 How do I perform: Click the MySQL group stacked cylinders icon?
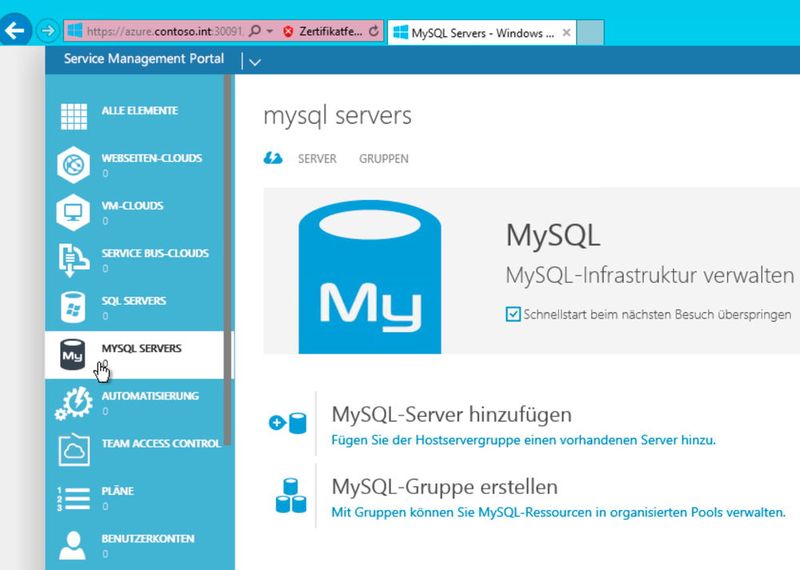tap(290, 495)
